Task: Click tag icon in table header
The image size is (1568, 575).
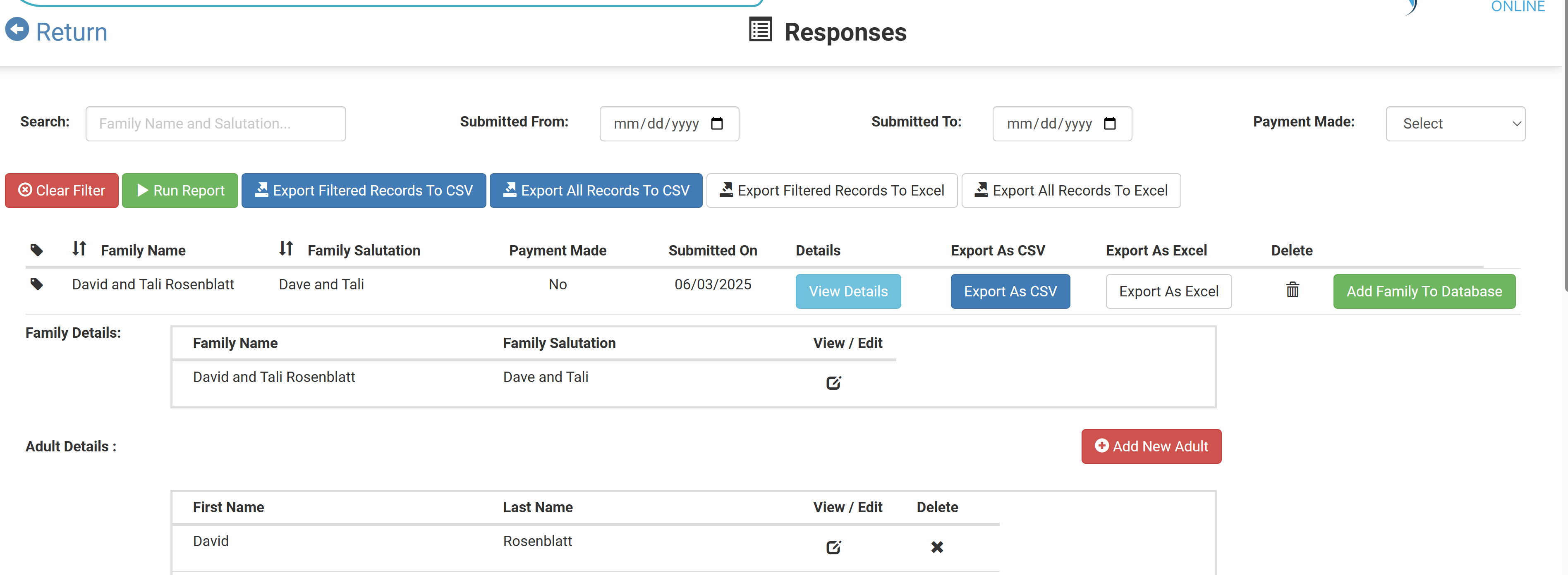Action: tap(36, 251)
